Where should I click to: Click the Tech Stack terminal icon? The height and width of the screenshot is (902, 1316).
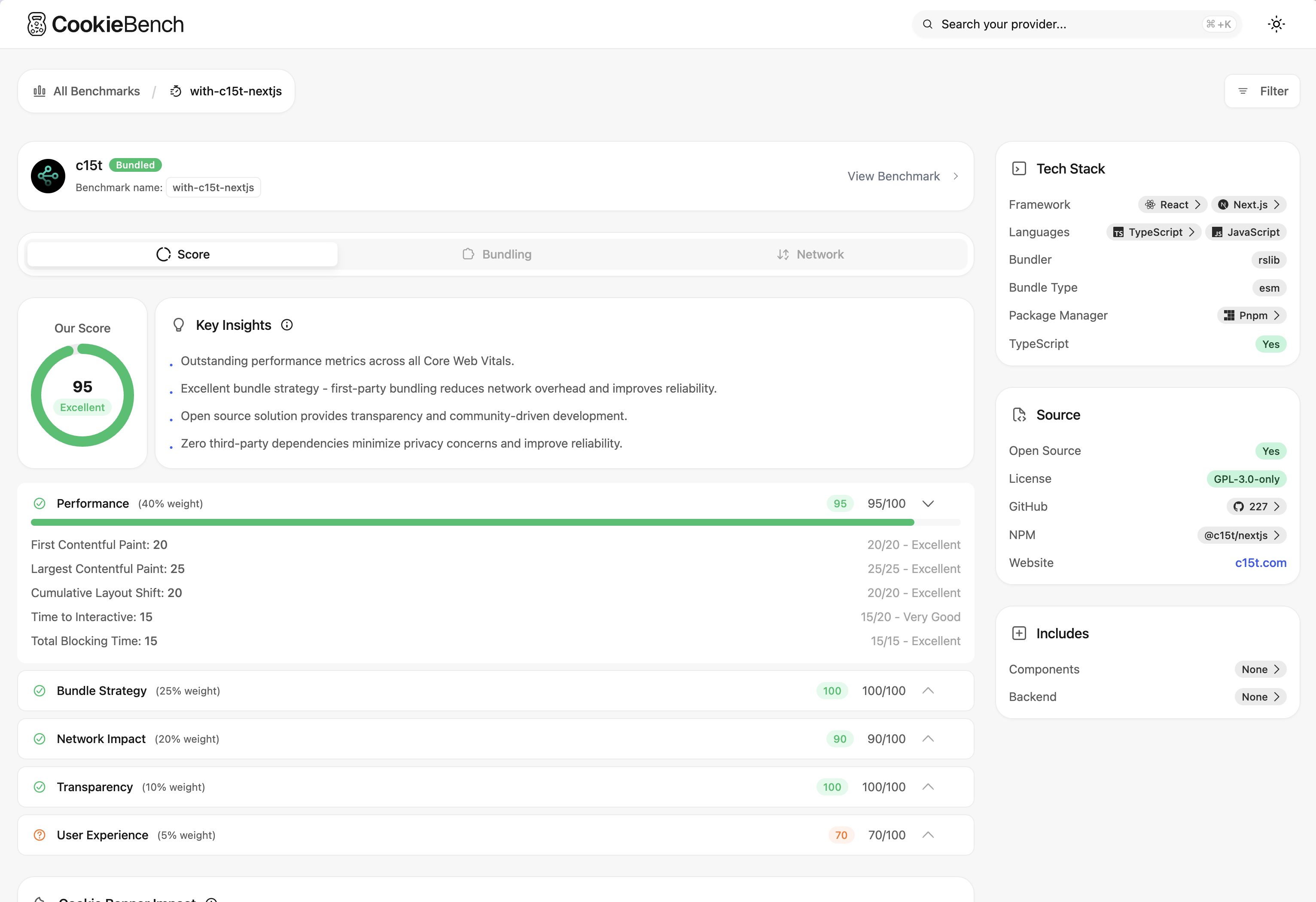point(1019,169)
